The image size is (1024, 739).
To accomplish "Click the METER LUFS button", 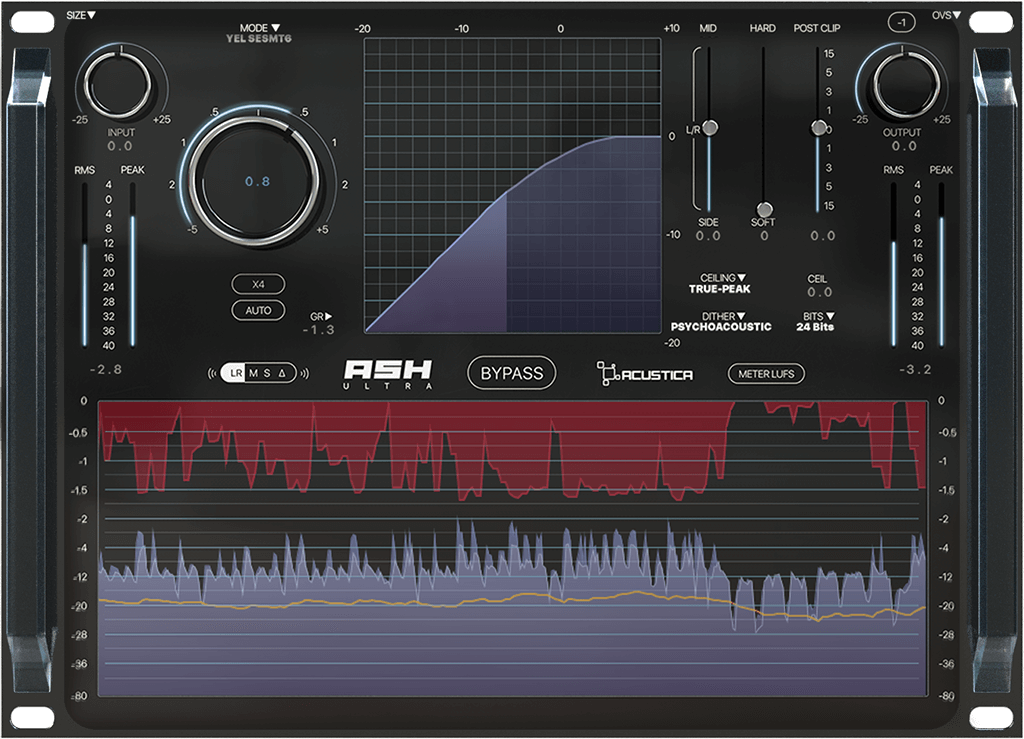I will coord(766,374).
